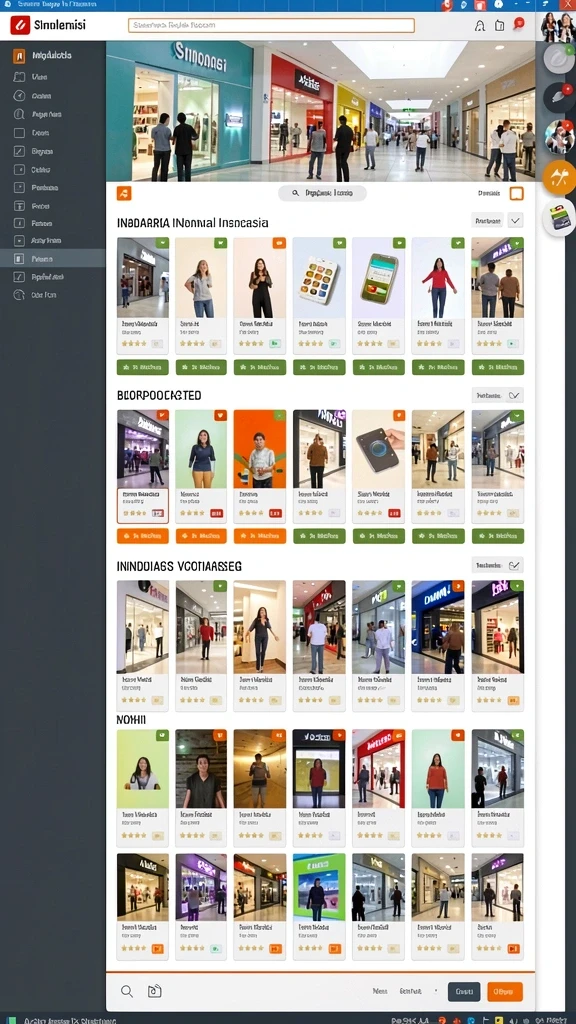The image size is (576, 1024).
Task: Open the dropdown beside the BLORPOOCKETED heading
Action: click(498, 395)
